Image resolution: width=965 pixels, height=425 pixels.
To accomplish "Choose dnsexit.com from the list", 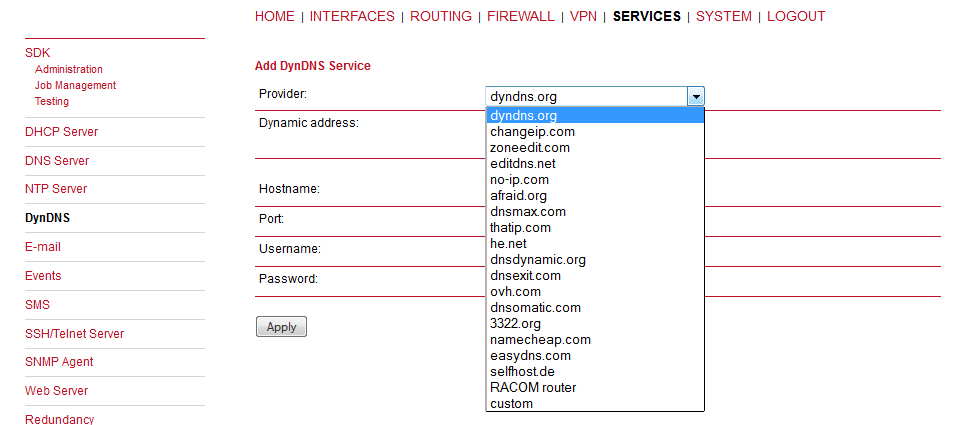I will (595, 276).
